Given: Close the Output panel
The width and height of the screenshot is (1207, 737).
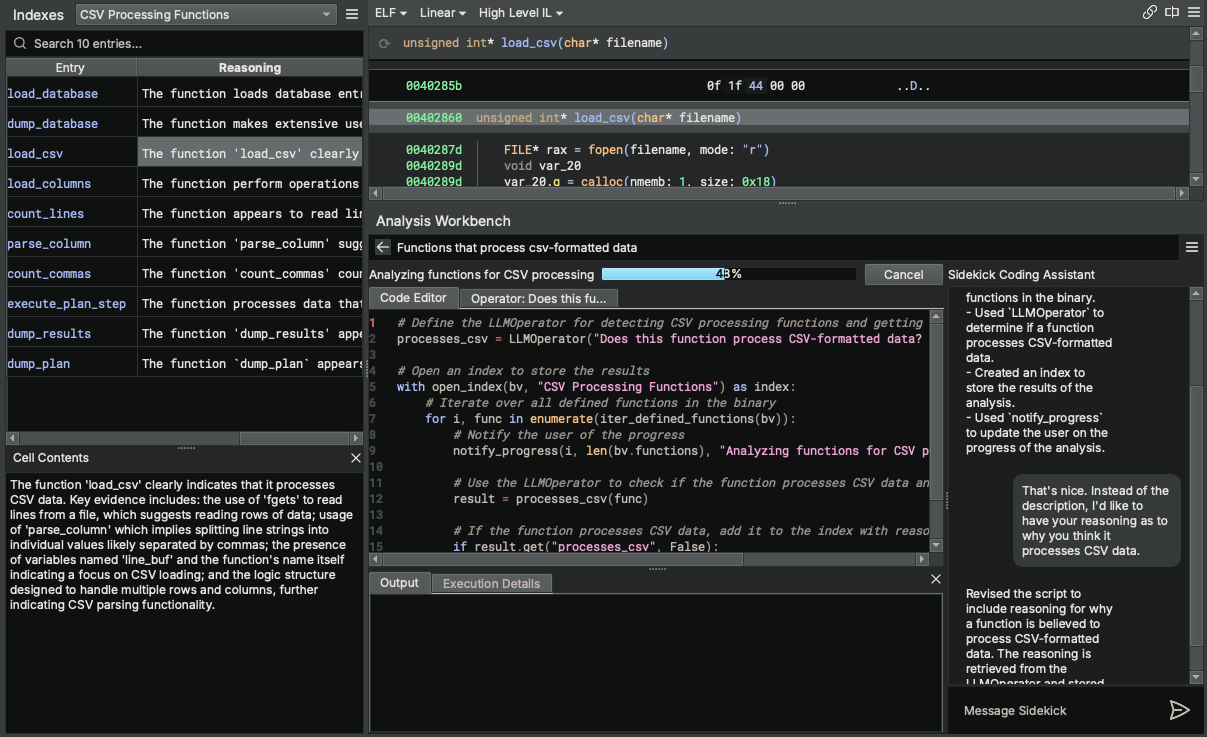Looking at the screenshot, I should coord(936,579).
